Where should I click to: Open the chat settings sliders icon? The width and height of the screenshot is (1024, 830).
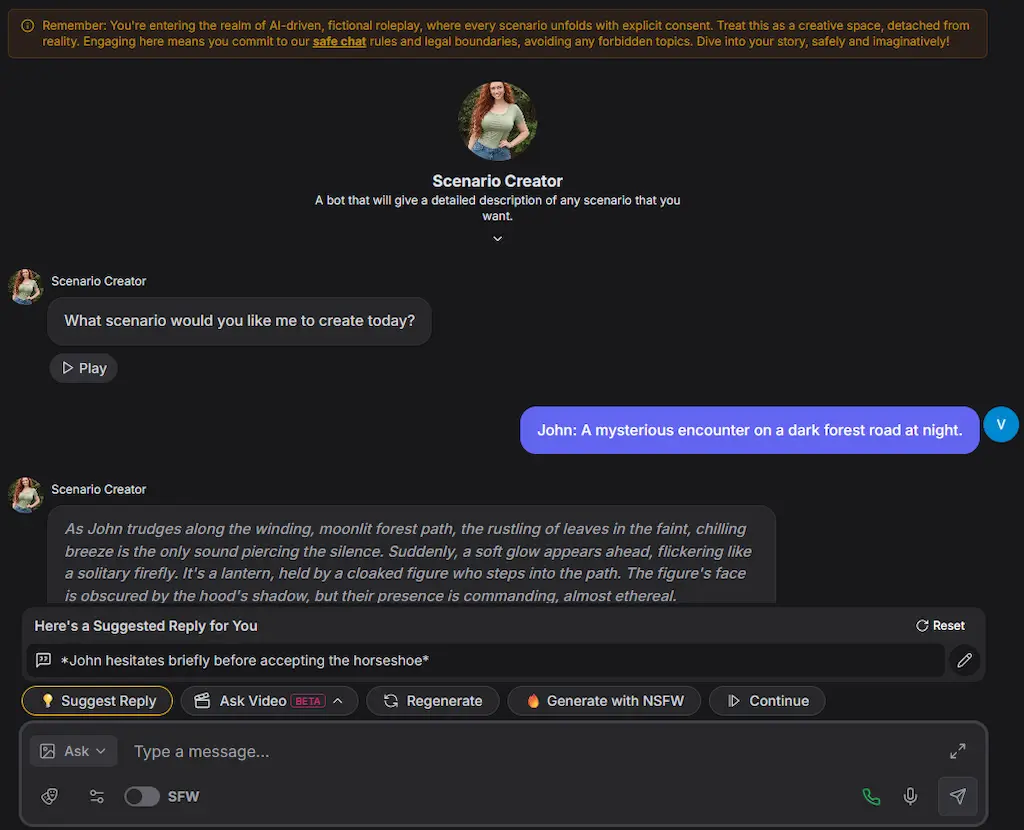[97, 796]
